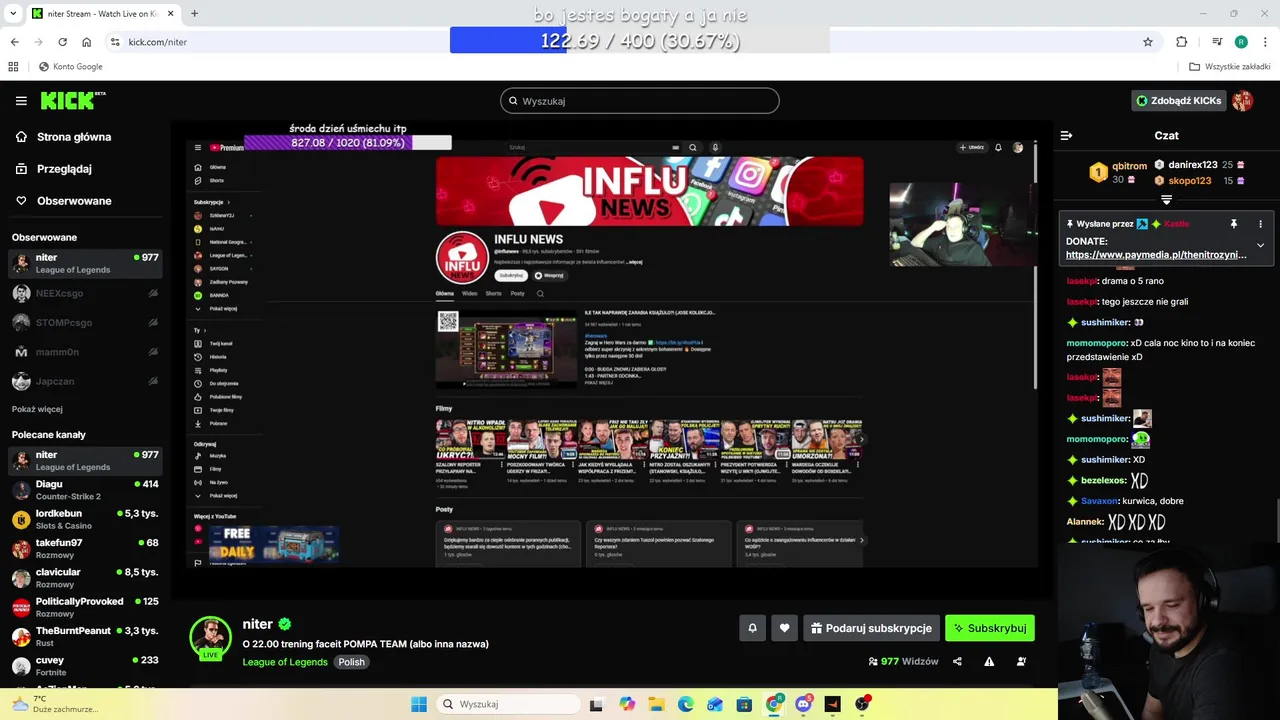Click the user badge icon beside report

(1021, 661)
